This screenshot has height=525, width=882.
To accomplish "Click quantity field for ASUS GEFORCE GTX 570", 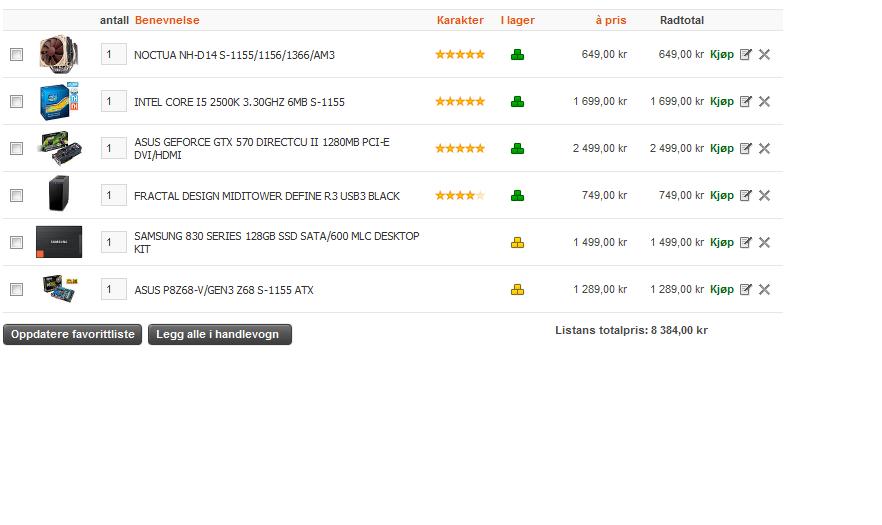I will tap(114, 149).
